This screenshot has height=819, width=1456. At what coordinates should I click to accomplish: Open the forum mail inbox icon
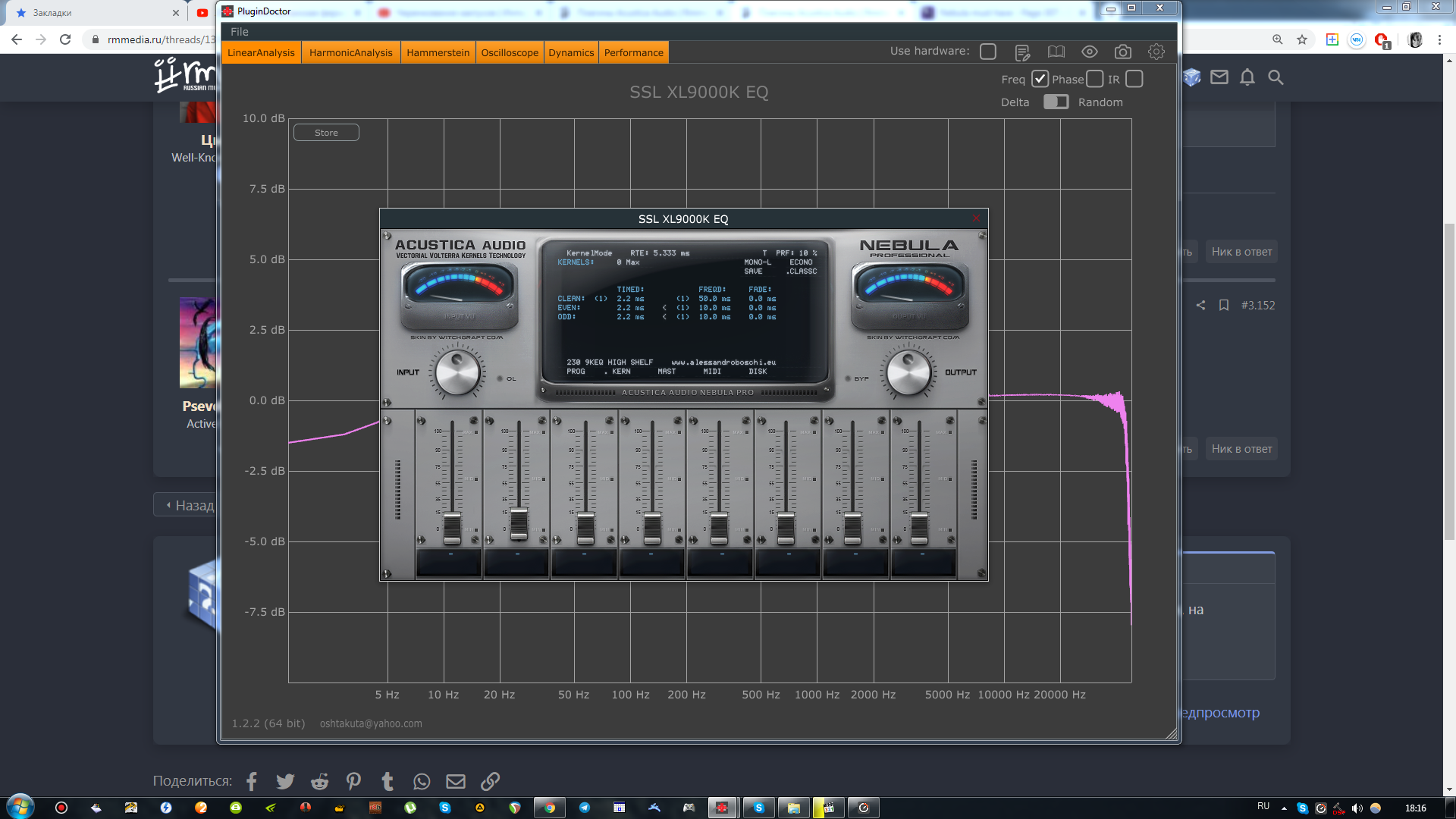pos(1219,77)
